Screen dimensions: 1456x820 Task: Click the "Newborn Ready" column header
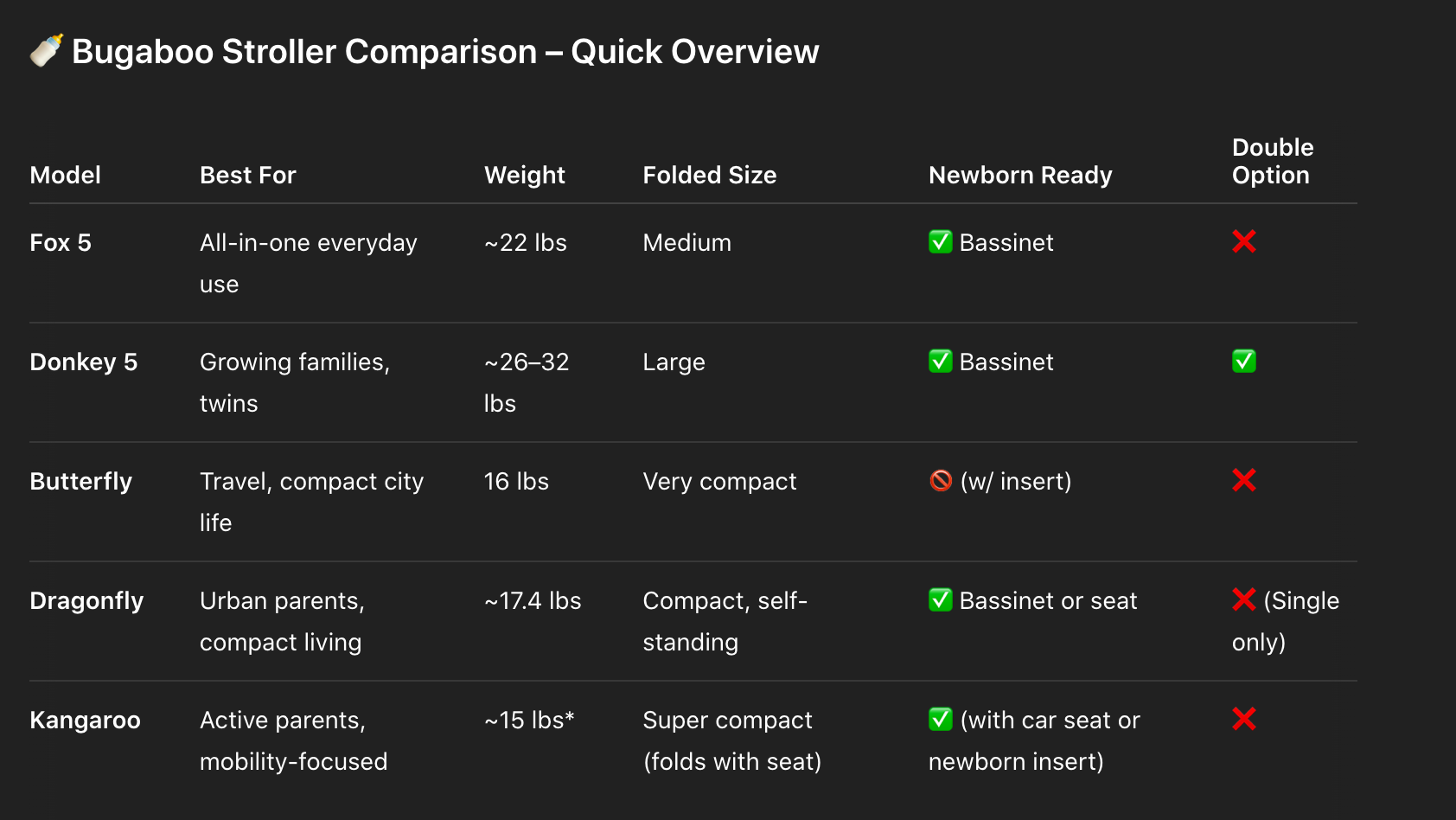coord(1019,176)
